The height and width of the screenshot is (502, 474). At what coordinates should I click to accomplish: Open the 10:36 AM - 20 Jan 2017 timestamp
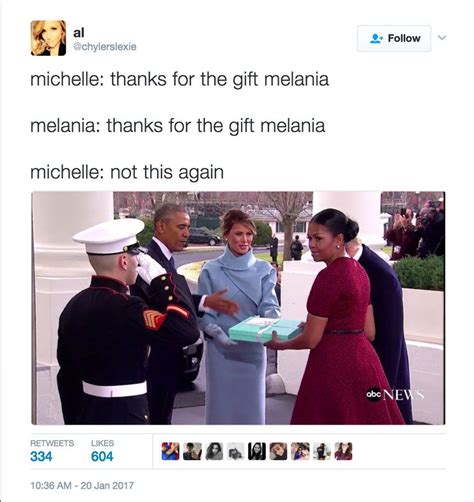click(x=82, y=485)
